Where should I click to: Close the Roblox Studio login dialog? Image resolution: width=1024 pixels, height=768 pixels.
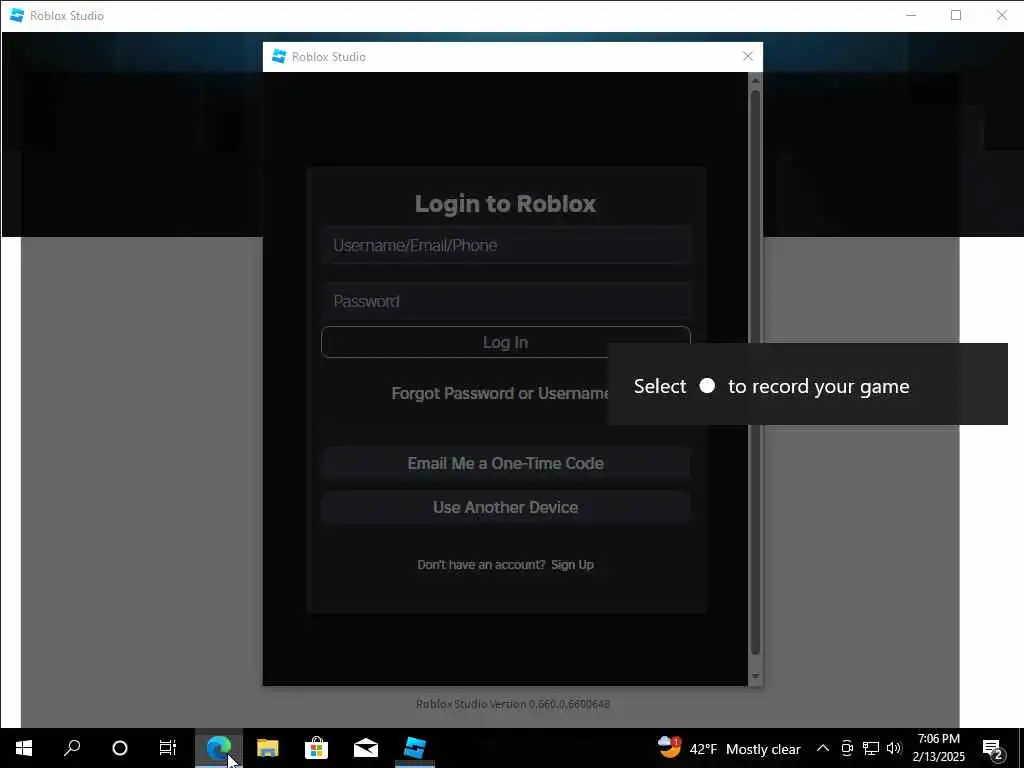coord(748,56)
